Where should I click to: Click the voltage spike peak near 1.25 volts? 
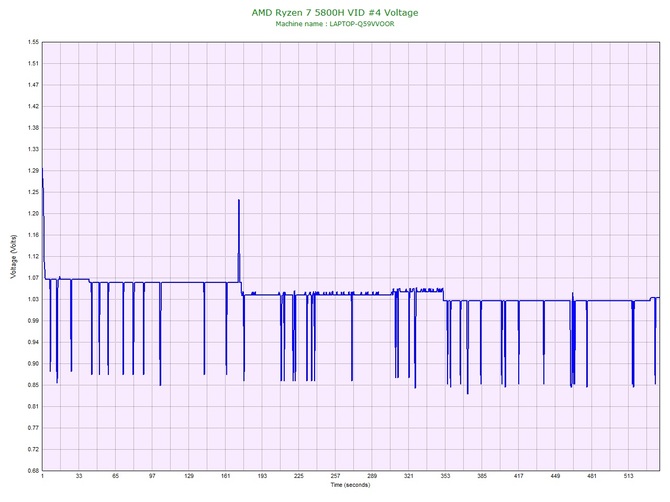[x=239, y=200]
